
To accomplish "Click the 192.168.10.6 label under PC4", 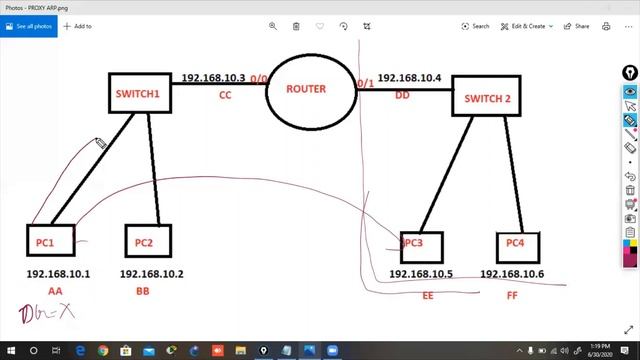I will coord(512,274).
